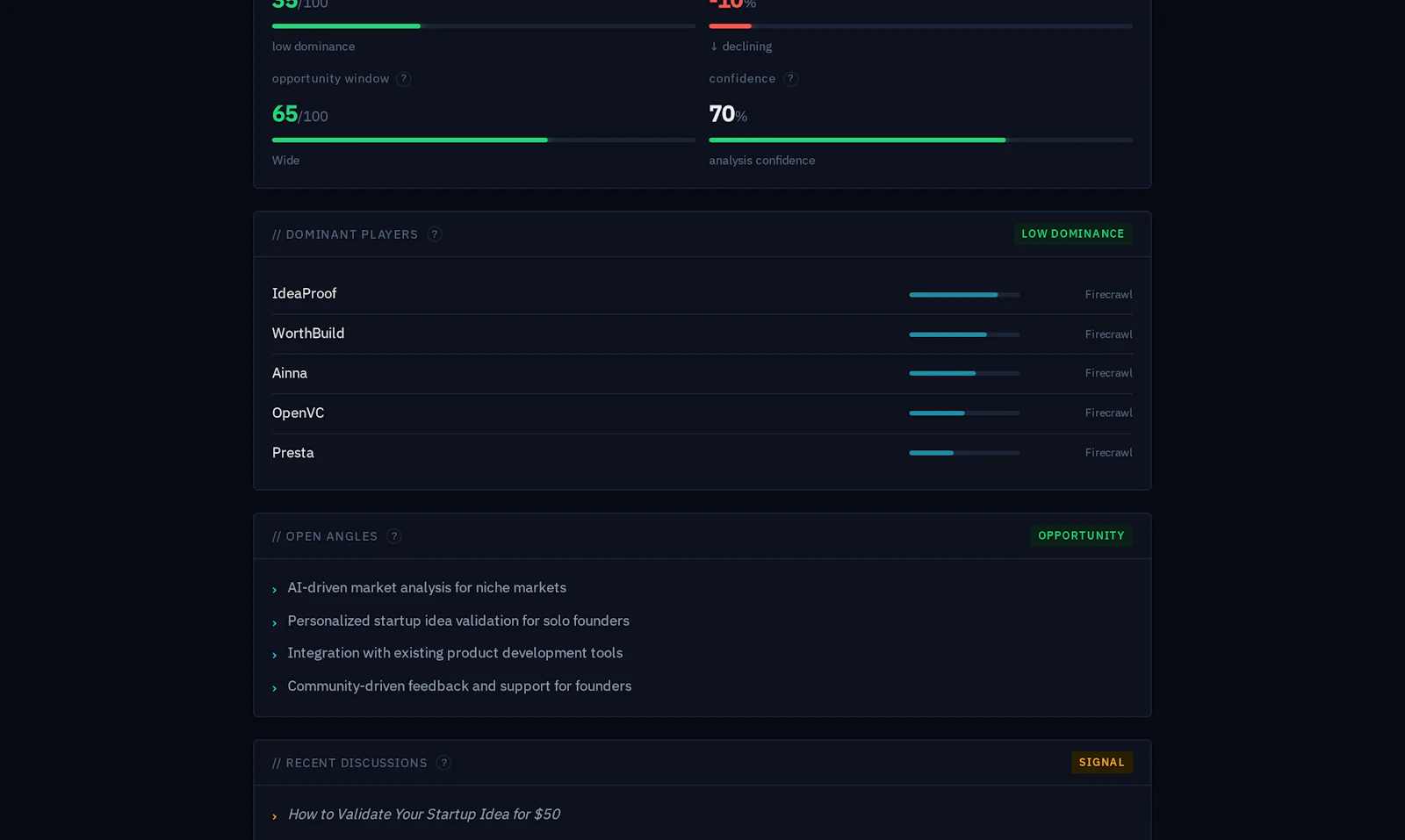This screenshot has height=840, width=1405.
Task: Click the Ainna dominance bar
Action: [964, 373]
